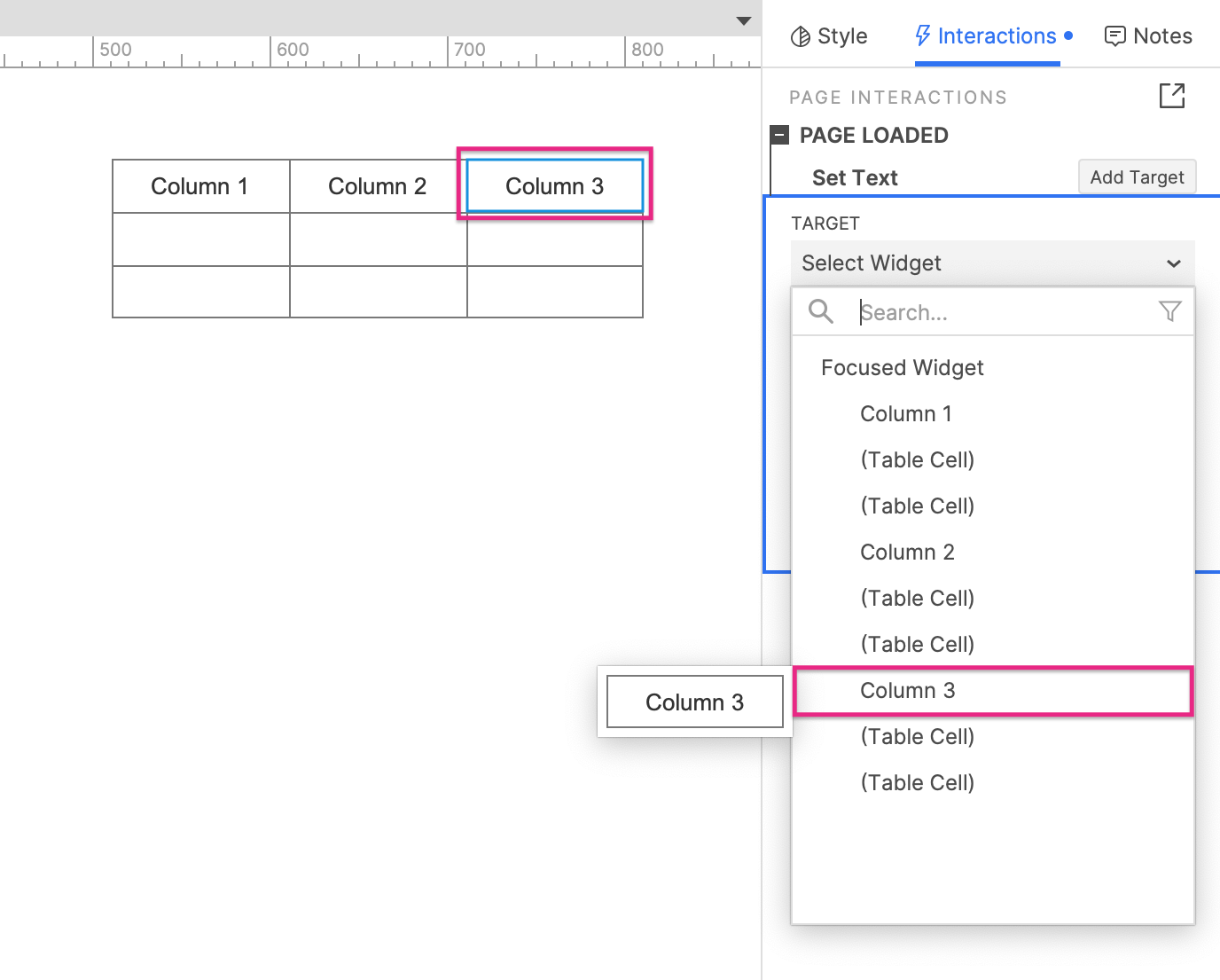Screen dimensions: 1220x980
Task: Click the Style panel leaf icon
Action: click(x=801, y=35)
